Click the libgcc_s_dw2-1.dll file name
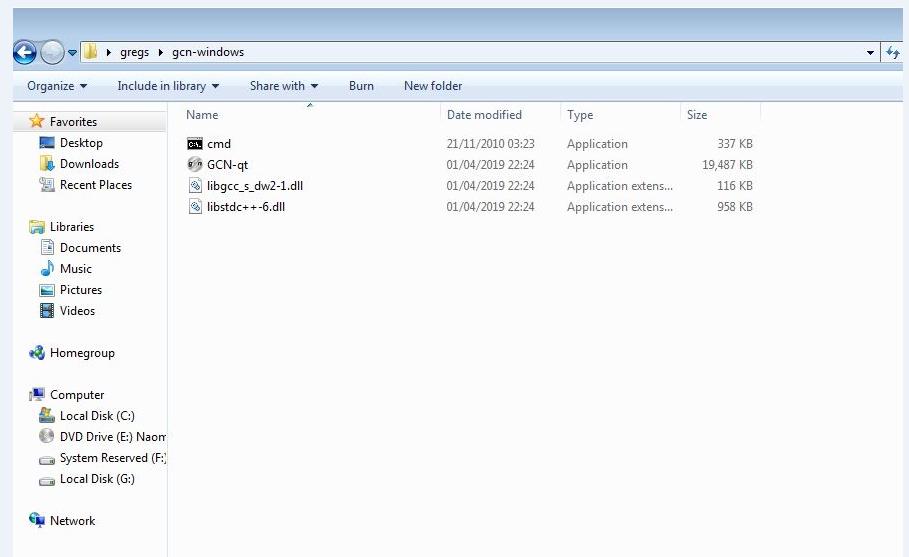The image size is (909, 557). (255, 185)
